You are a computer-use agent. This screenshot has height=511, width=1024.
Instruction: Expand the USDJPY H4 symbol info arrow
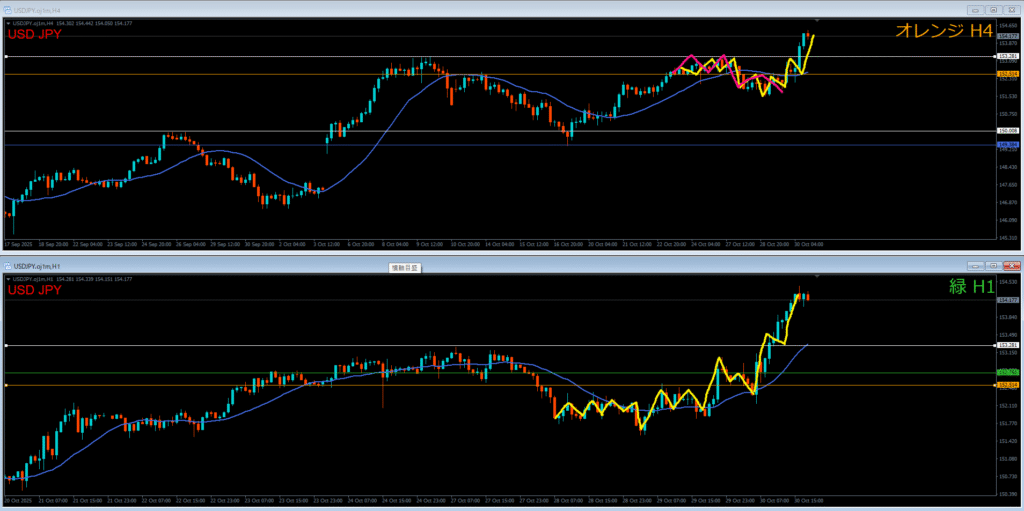click(x=8, y=21)
